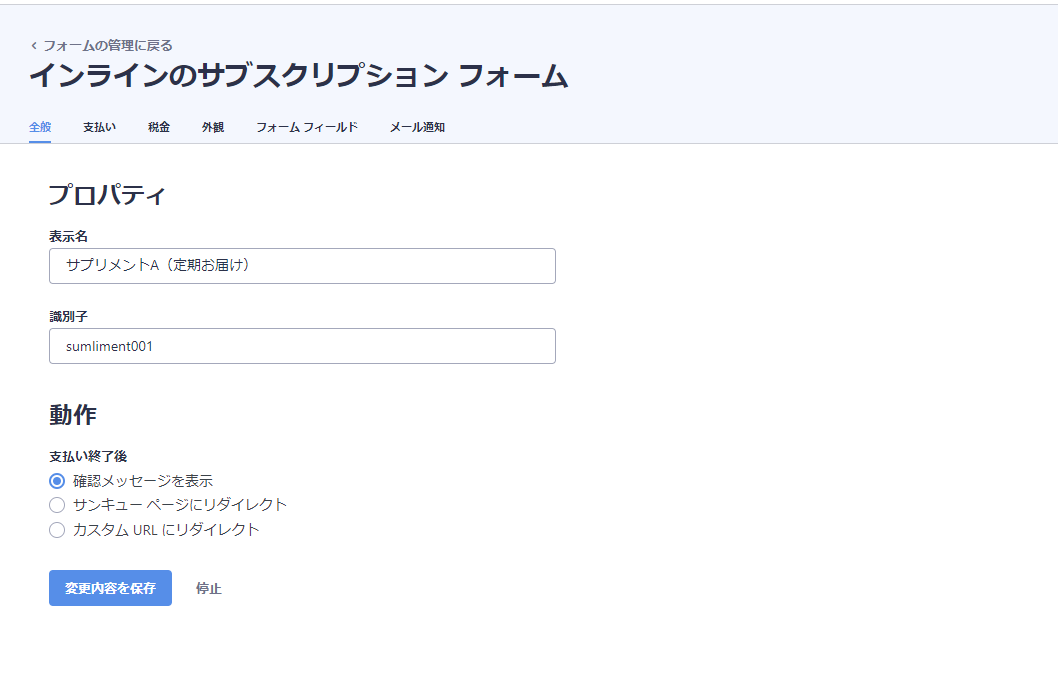Open the メール通知 tab
This screenshot has width=1058, height=677.
click(x=417, y=127)
